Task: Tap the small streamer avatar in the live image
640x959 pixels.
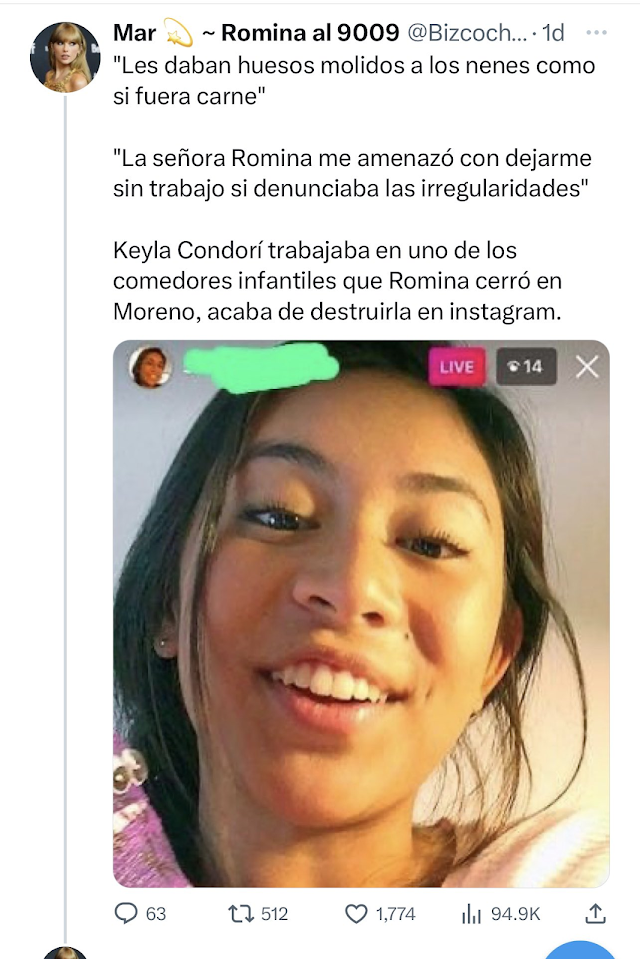Action: (150, 367)
